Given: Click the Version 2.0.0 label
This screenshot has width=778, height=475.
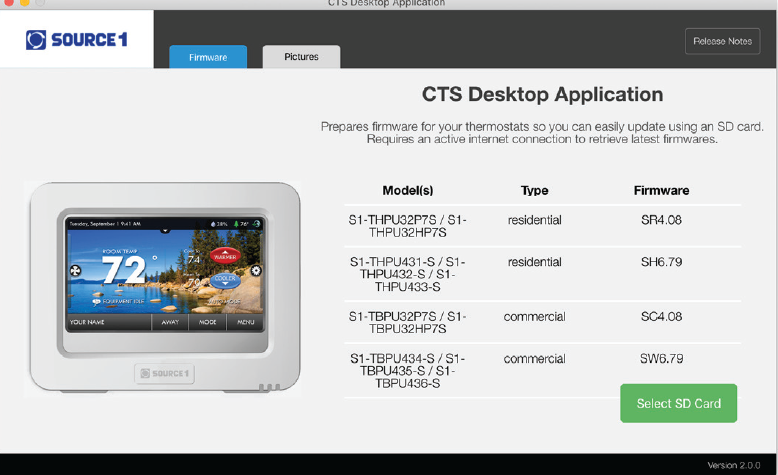Looking at the screenshot, I should coord(733,465).
